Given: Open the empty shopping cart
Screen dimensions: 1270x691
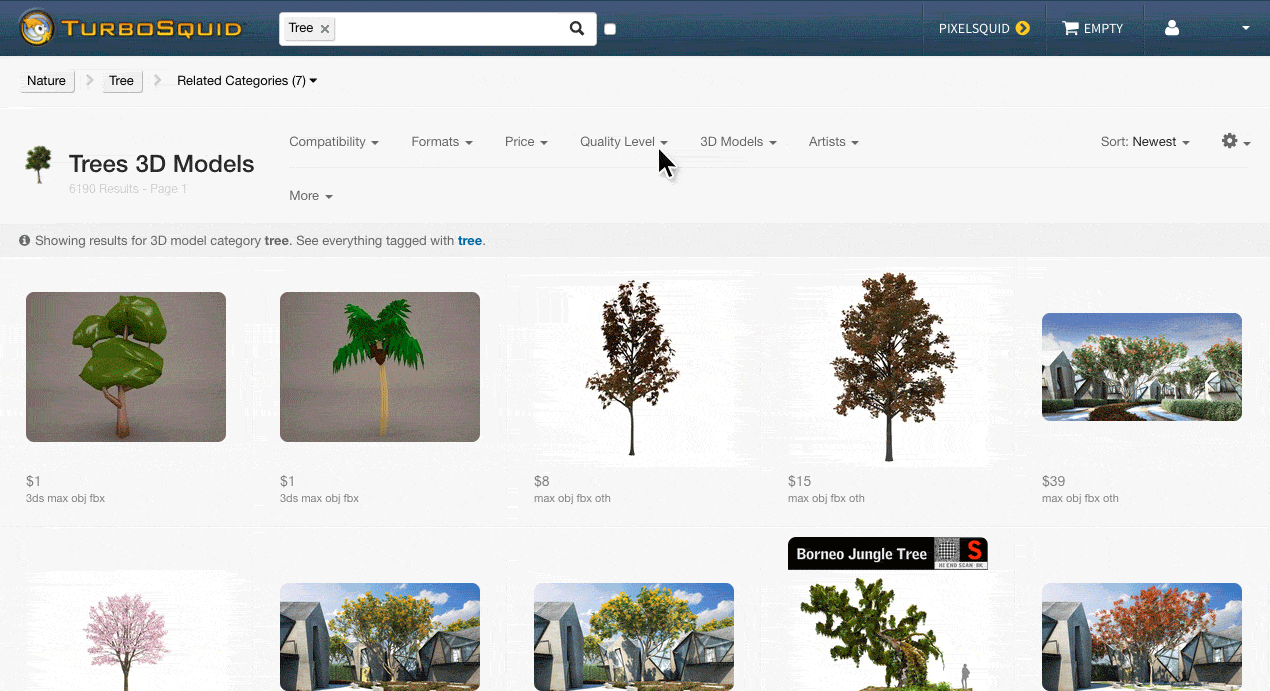Looking at the screenshot, I should (1093, 29).
